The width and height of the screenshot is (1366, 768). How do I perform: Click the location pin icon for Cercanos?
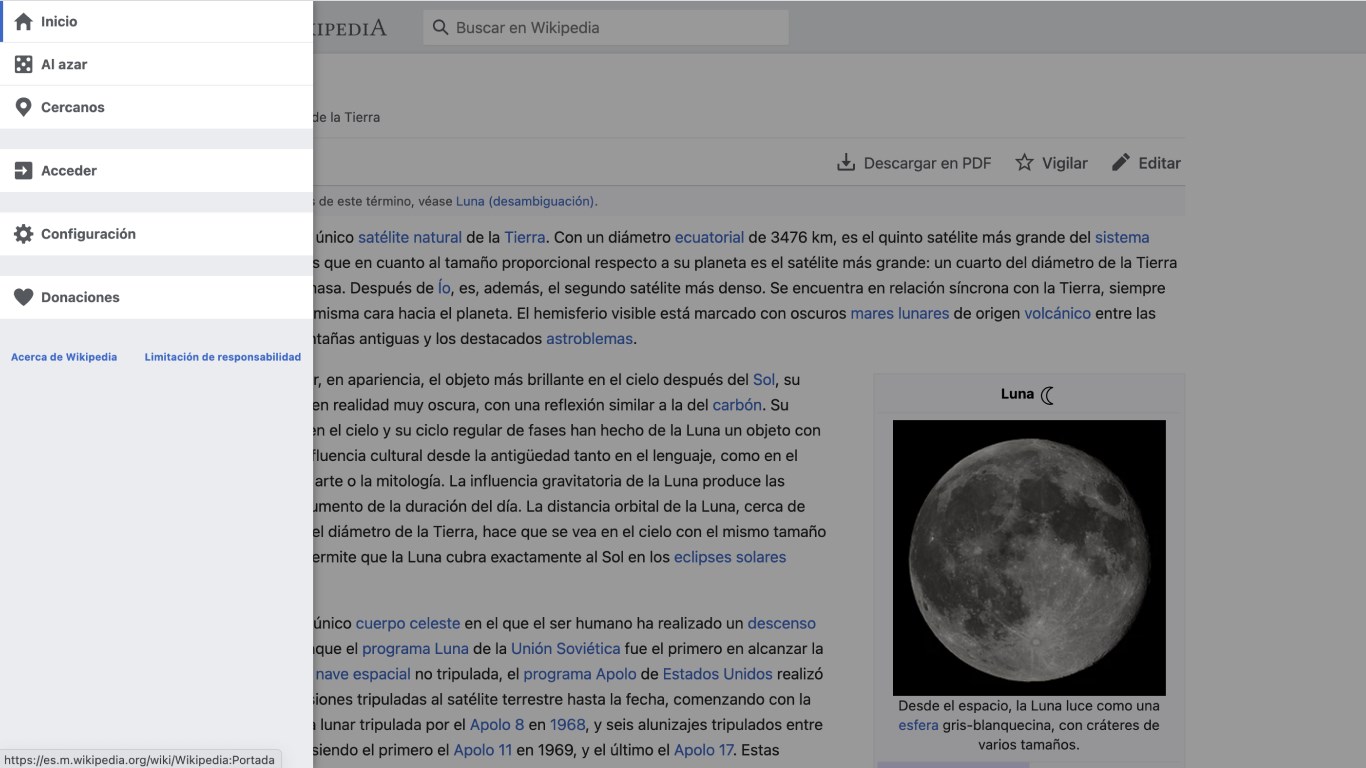point(23,107)
